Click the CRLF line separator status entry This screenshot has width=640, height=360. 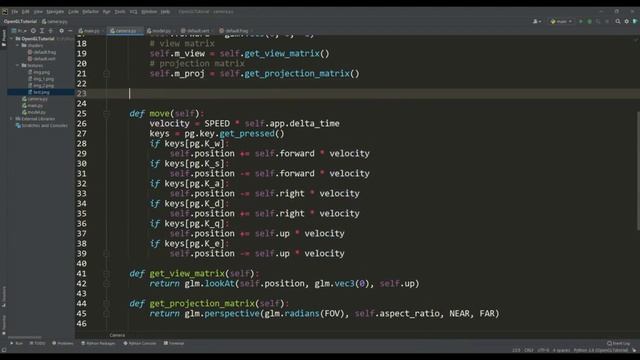coord(529,350)
